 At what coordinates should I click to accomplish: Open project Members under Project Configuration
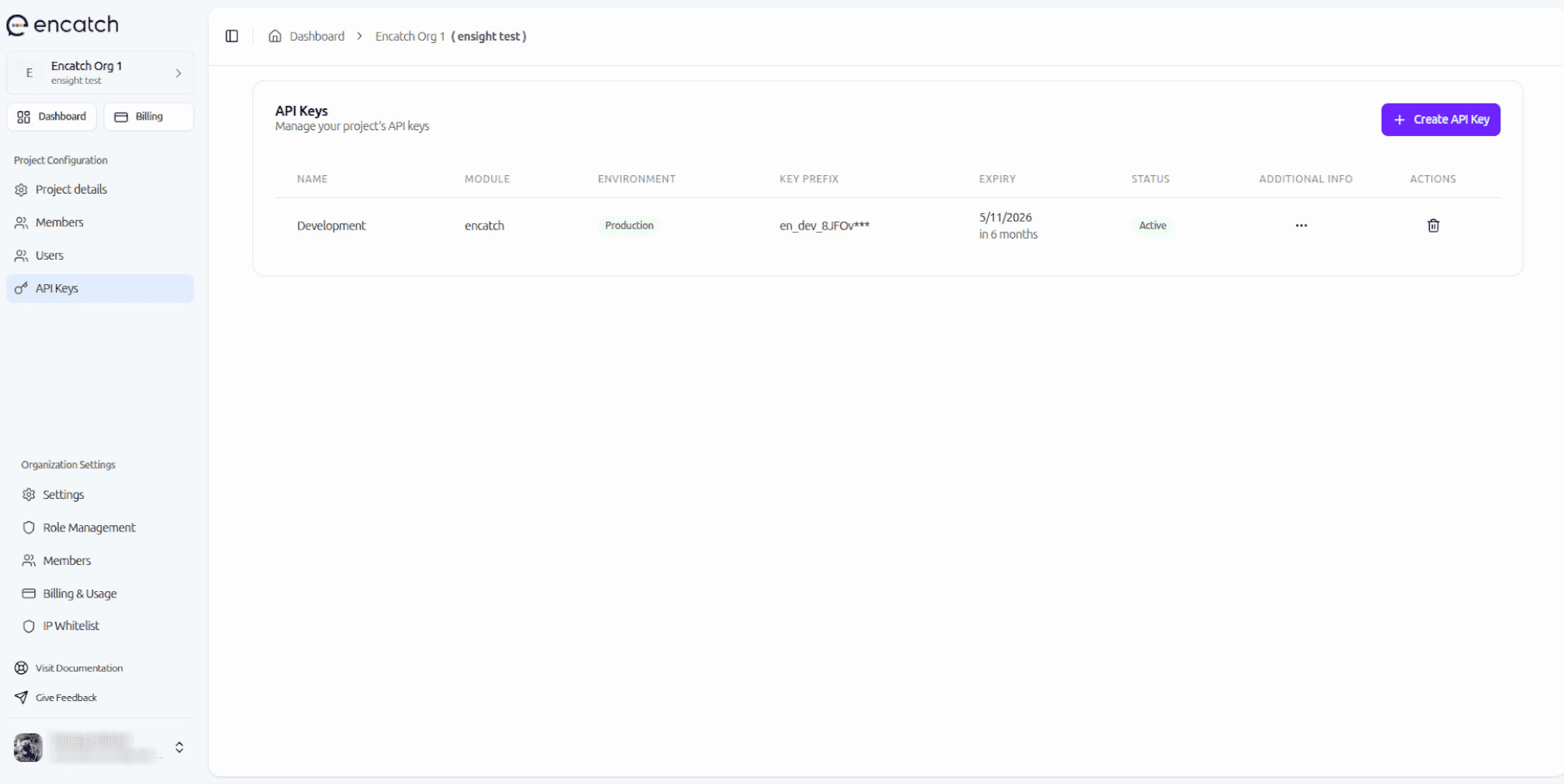59,222
